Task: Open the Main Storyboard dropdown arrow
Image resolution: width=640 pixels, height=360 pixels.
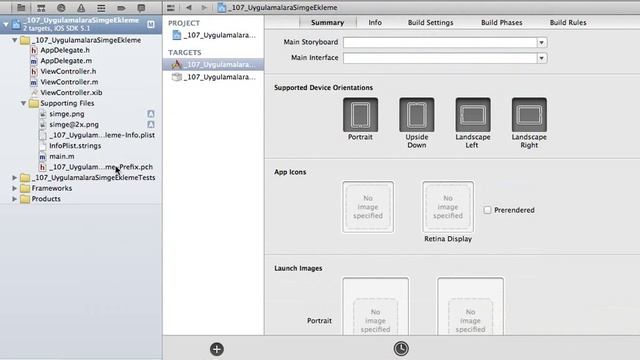Action: [x=542, y=42]
